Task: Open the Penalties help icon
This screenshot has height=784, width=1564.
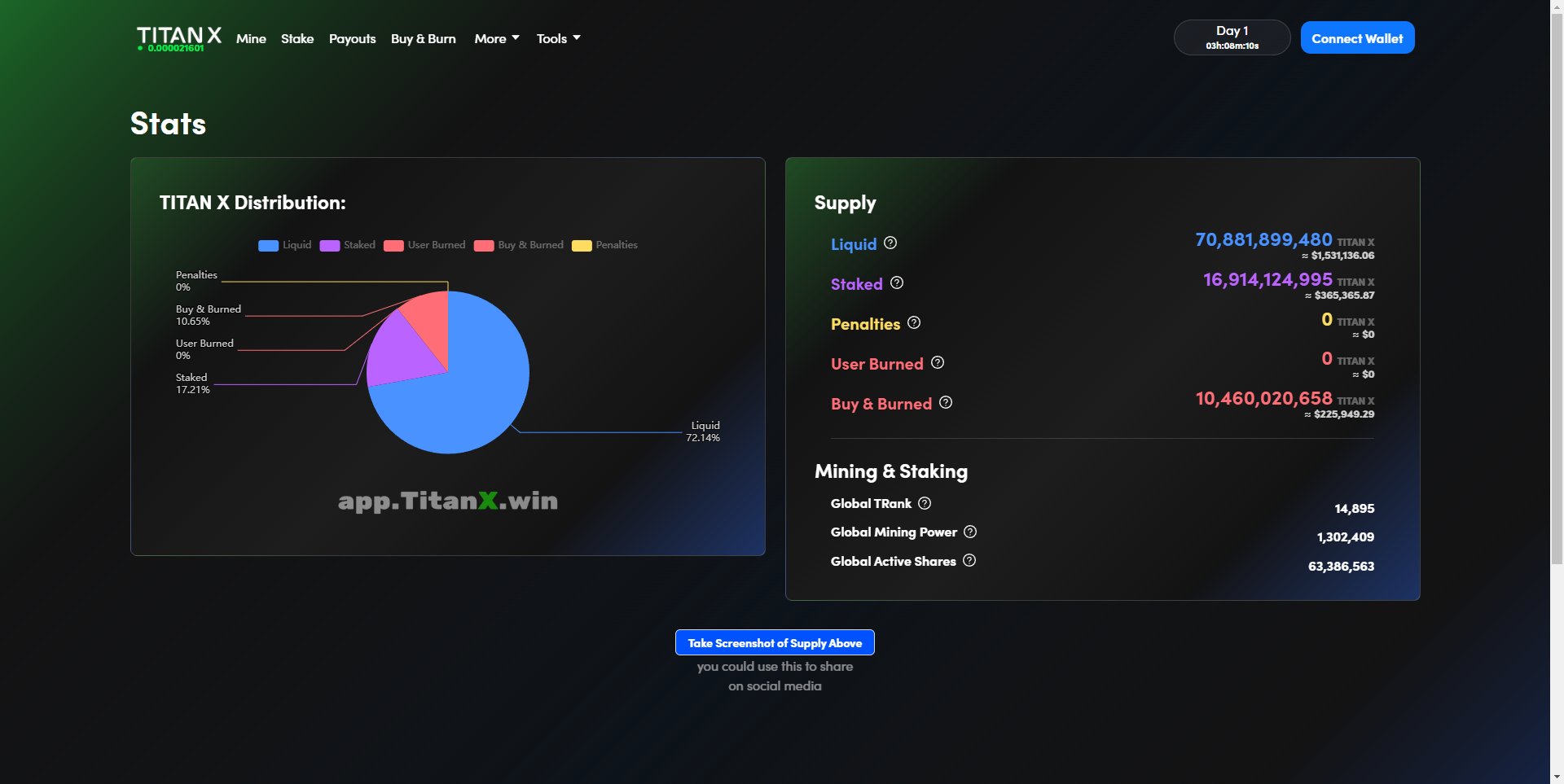Action: click(x=914, y=322)
